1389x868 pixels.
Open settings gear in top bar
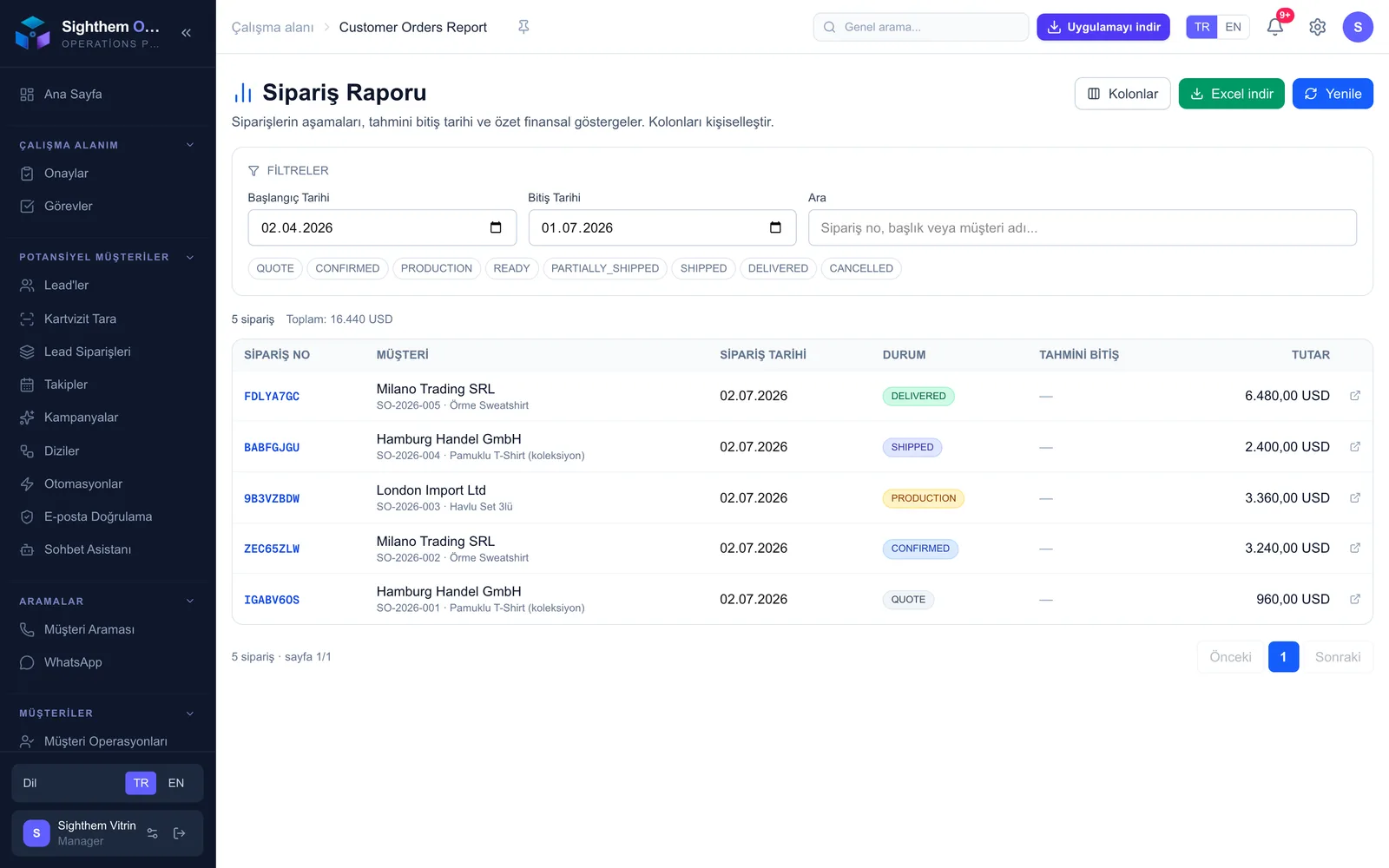pos(1317,27)
